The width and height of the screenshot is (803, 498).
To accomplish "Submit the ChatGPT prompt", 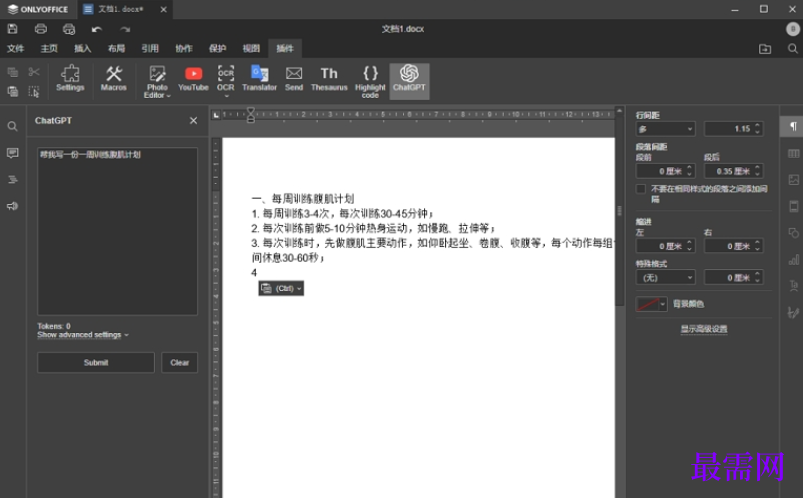I will pos(96,362).
